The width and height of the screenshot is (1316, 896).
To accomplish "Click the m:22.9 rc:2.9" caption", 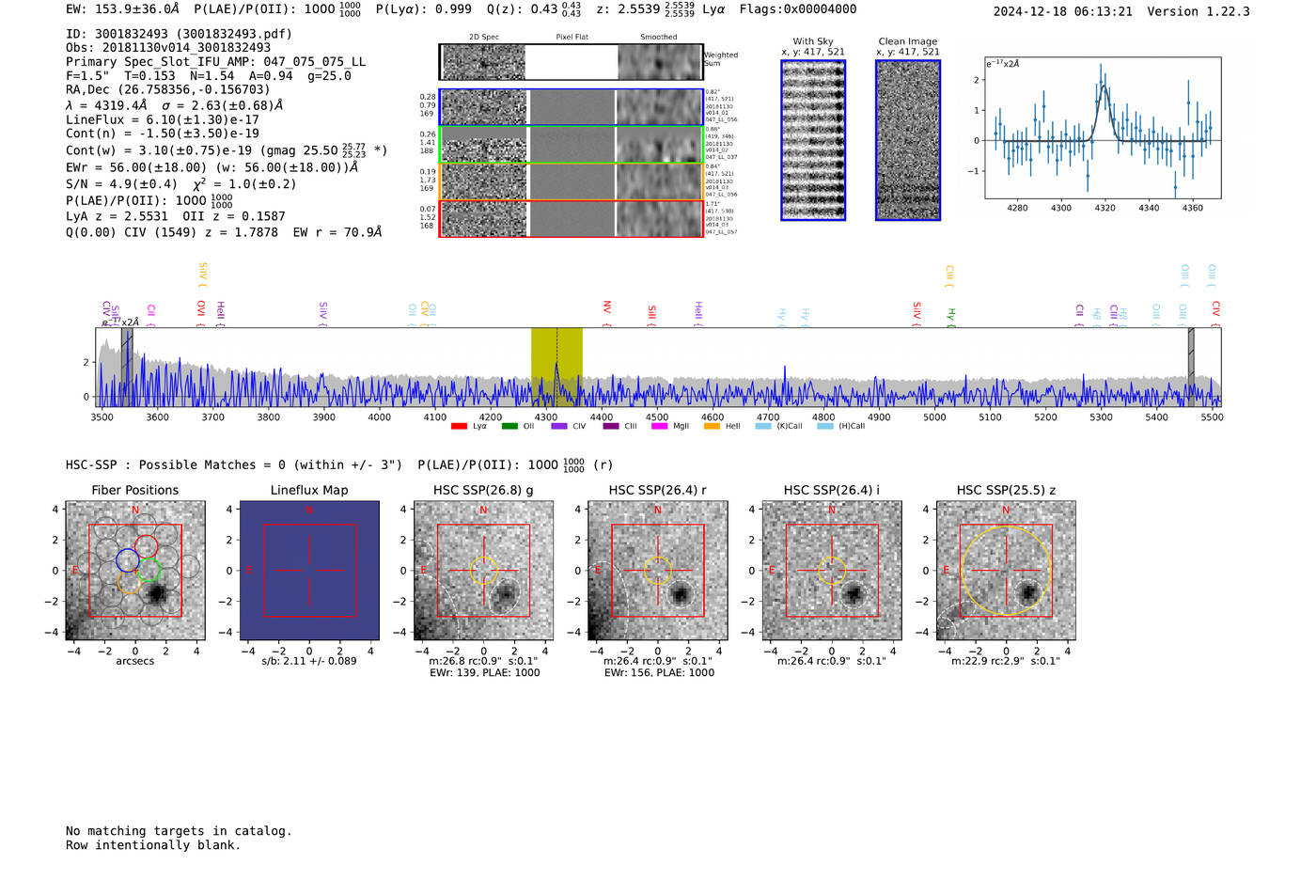I will [1006, 661].
